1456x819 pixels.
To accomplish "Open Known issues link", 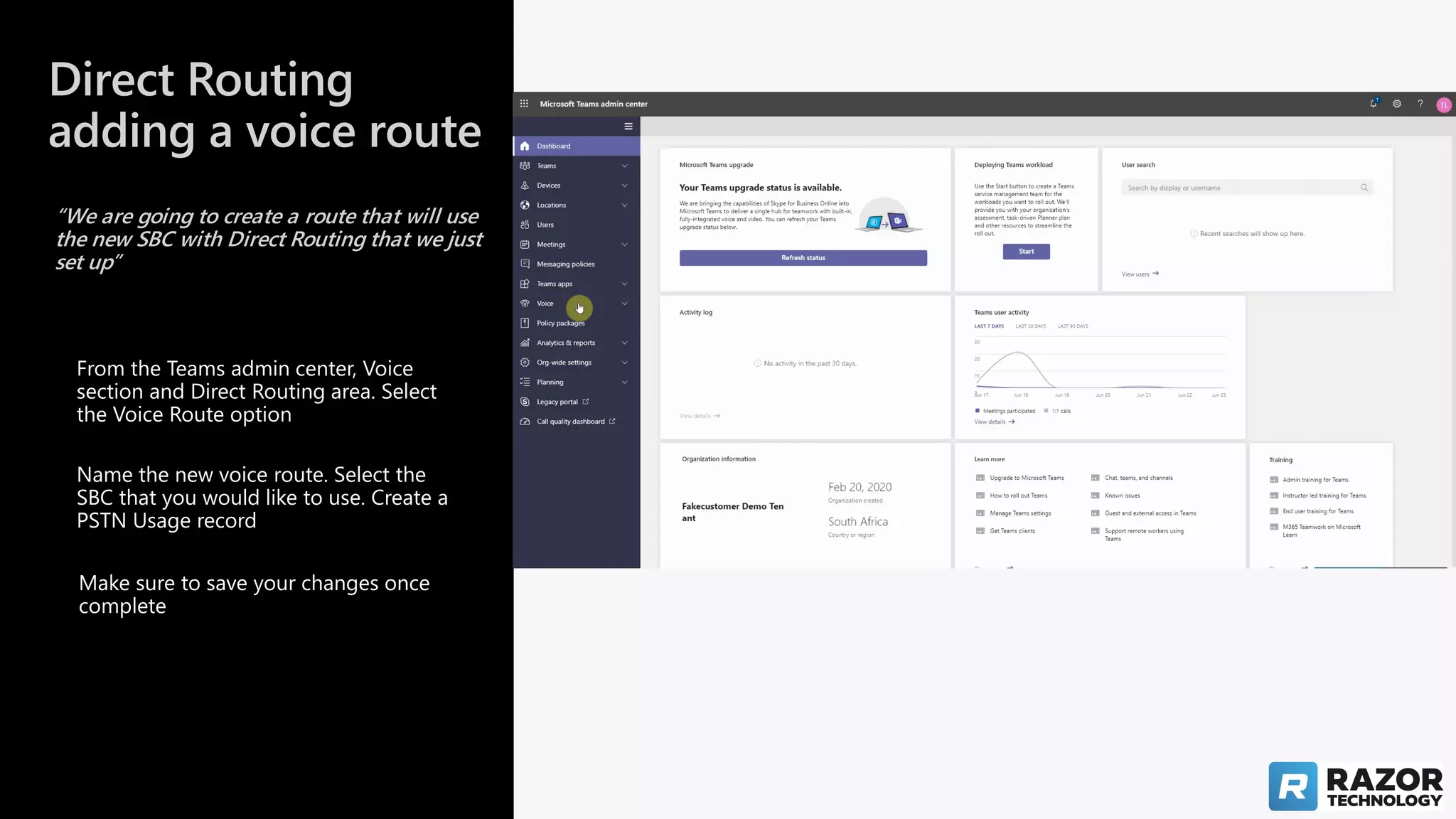I will click(x=1123, y=496).
